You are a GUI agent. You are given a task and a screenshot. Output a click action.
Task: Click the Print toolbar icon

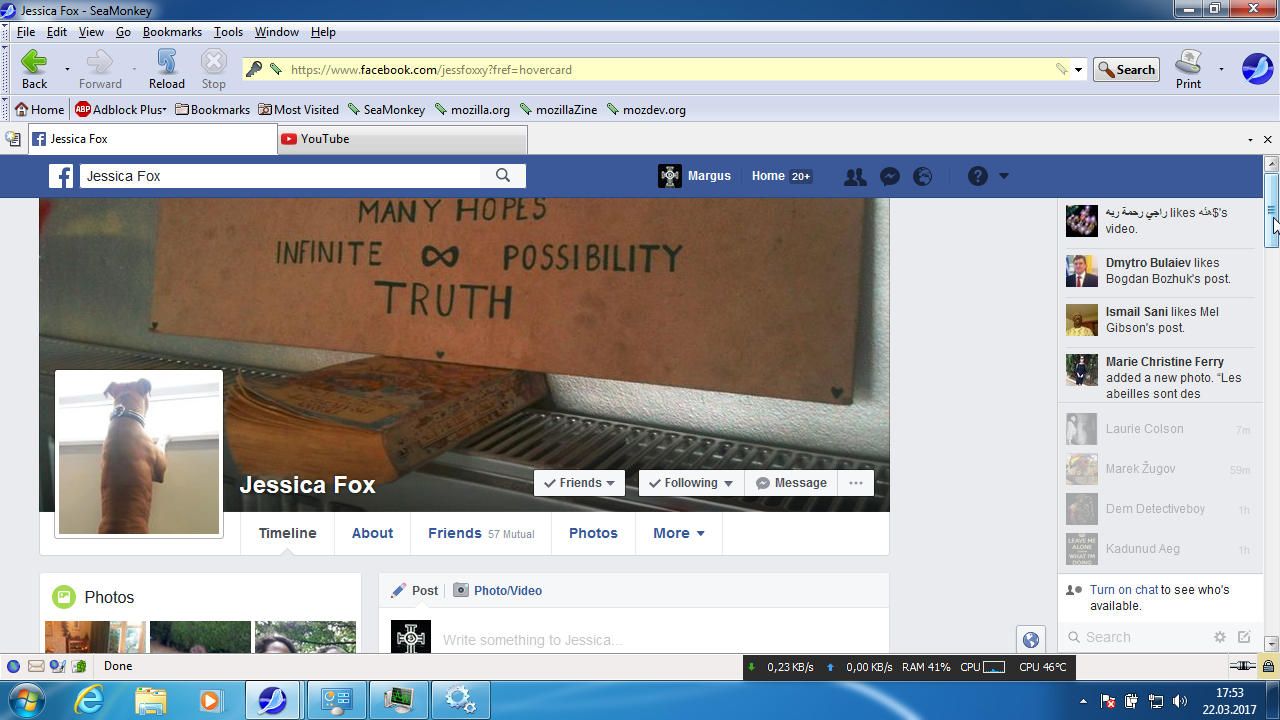point(1188,69)
